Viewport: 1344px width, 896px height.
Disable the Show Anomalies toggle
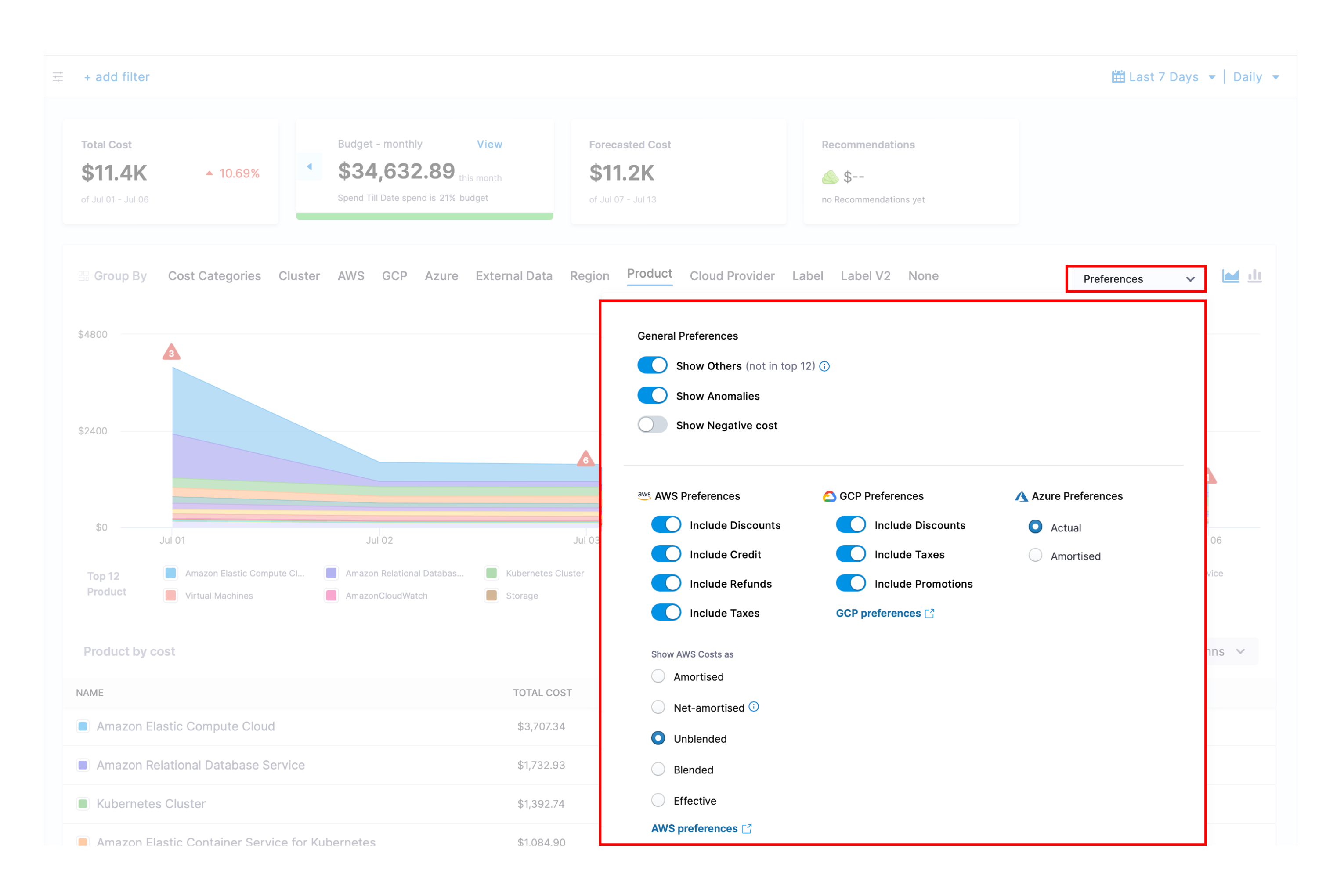coord(652,395)
